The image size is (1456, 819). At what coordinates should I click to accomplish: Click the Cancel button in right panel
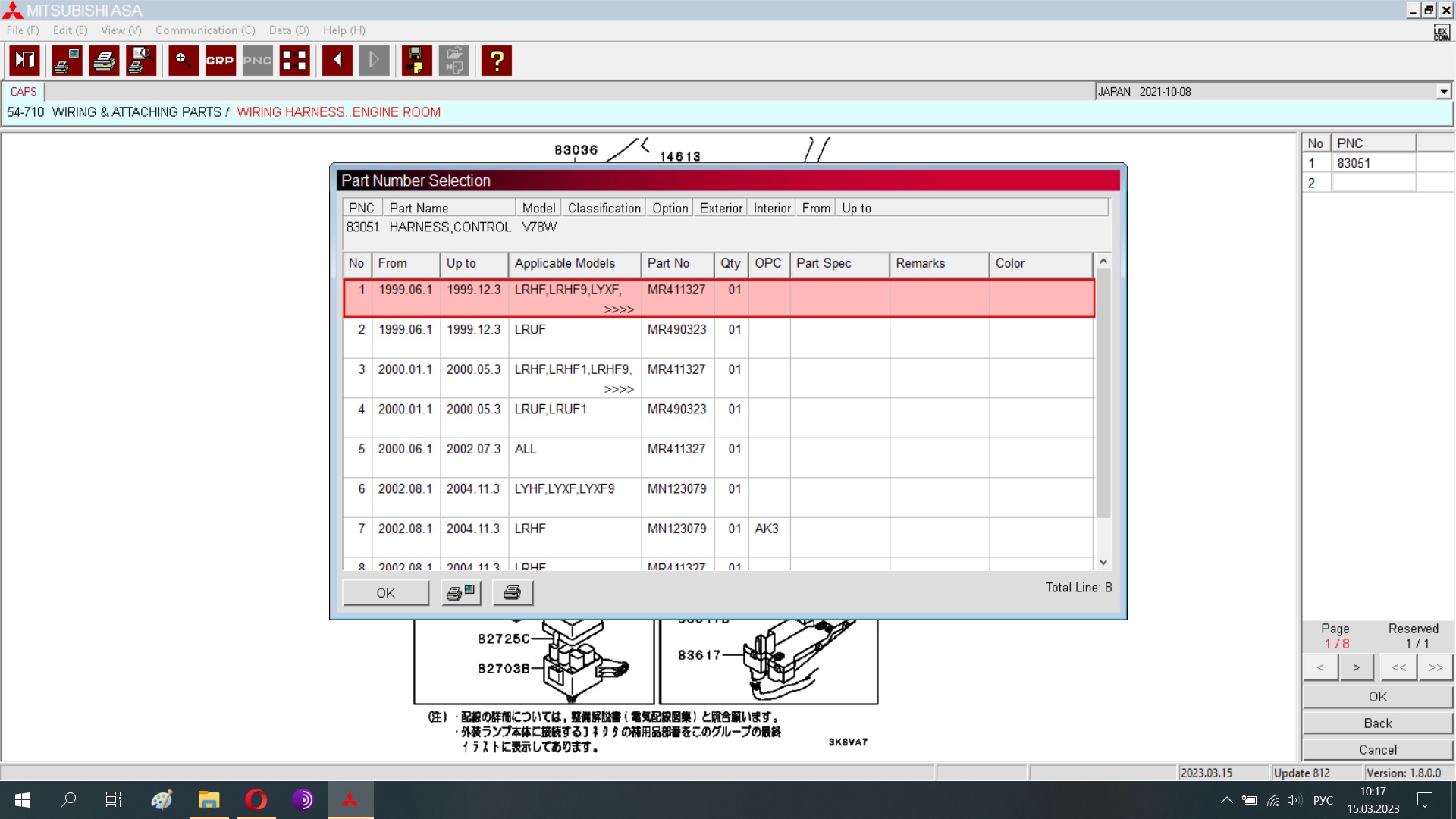click(x=1377, y=749)
